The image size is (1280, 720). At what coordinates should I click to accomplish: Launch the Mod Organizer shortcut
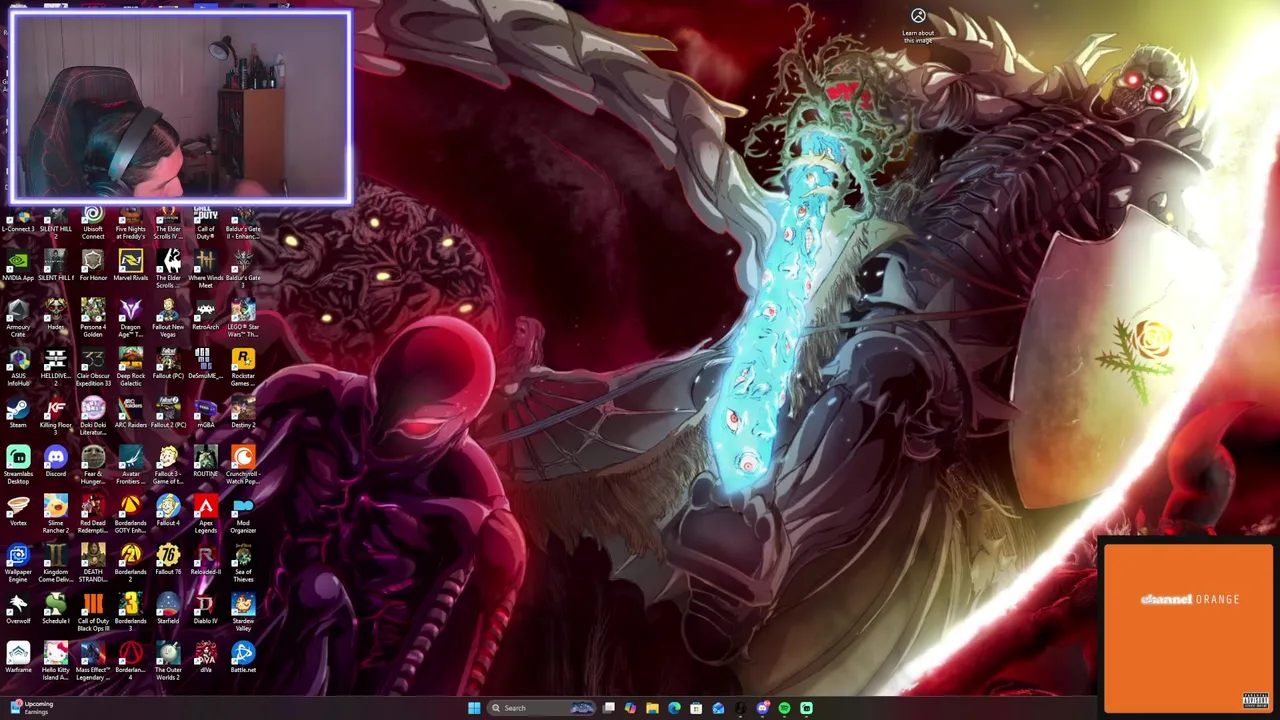[x=243, y=514]
